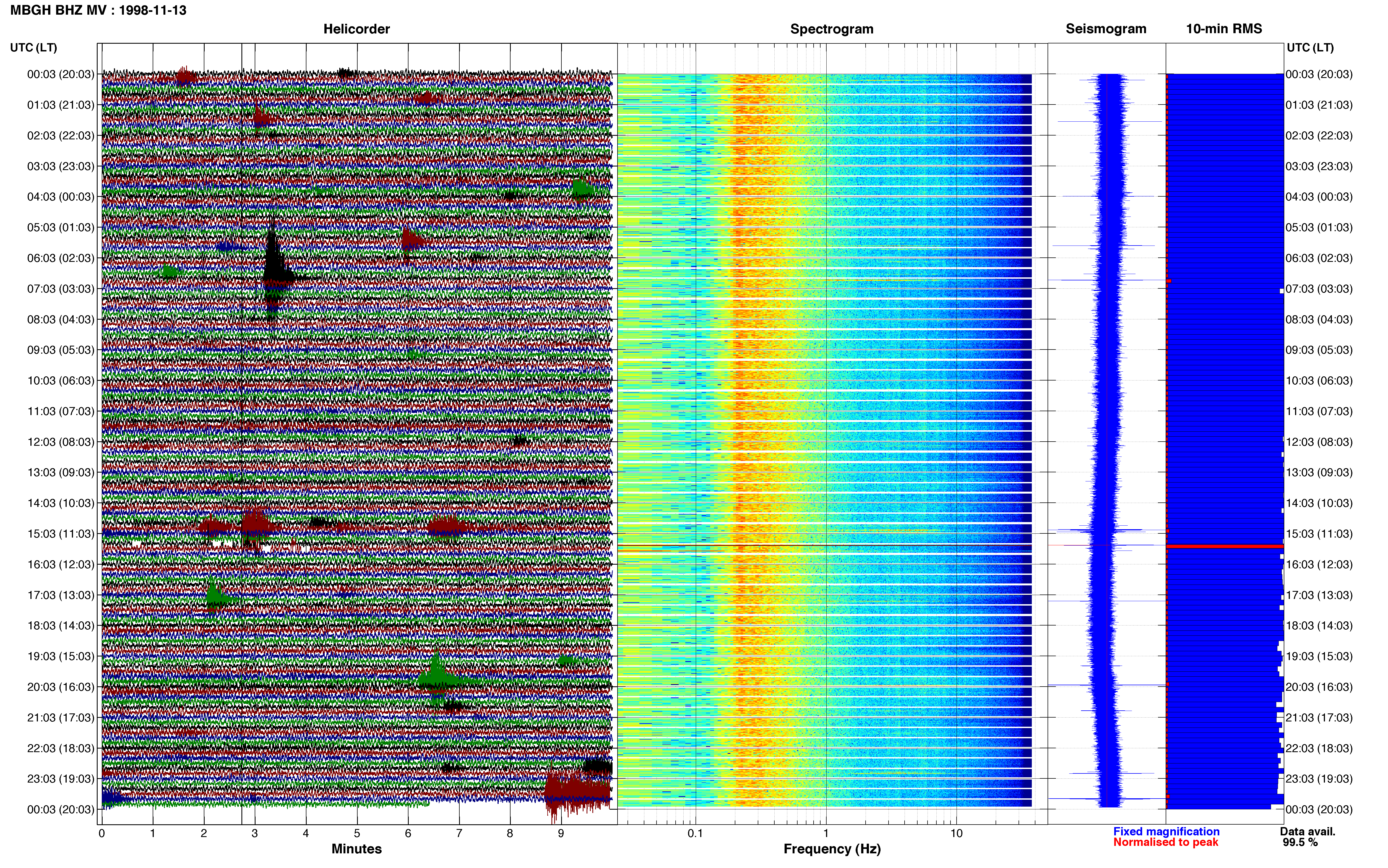Click the Data avail. label

tap(1308, 831)
